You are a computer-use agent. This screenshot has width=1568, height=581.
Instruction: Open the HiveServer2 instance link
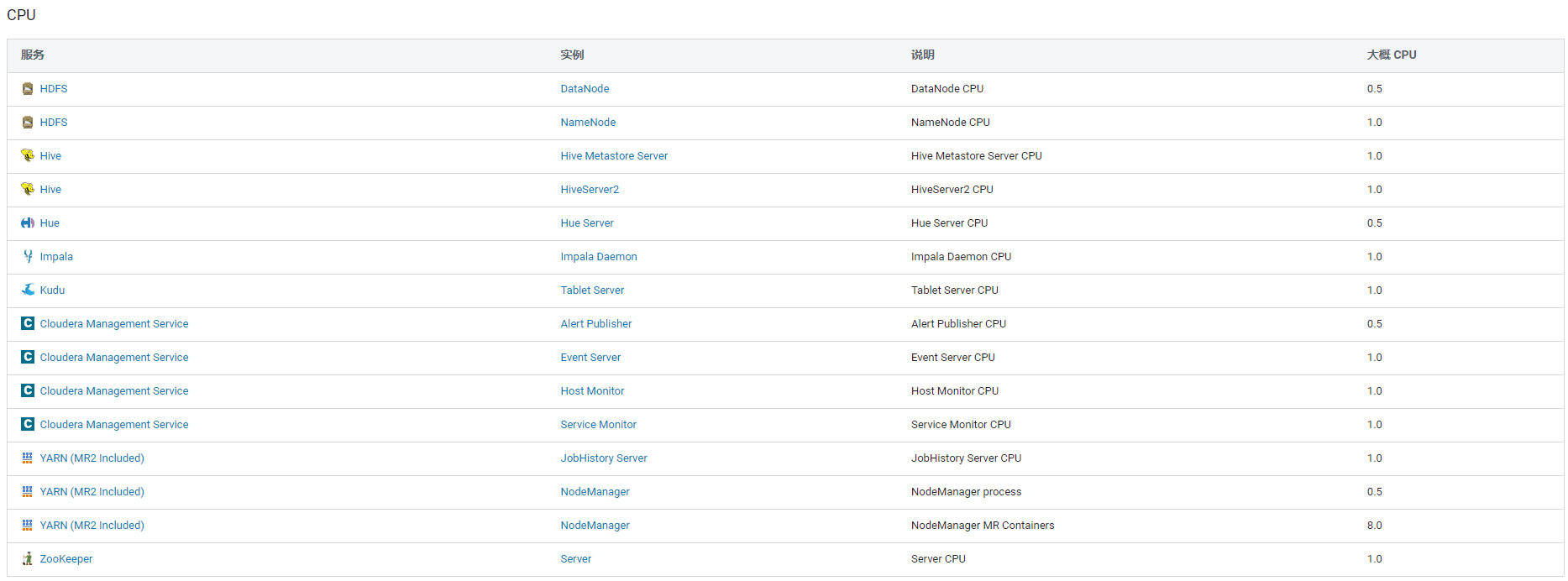(x=590, y=190)
